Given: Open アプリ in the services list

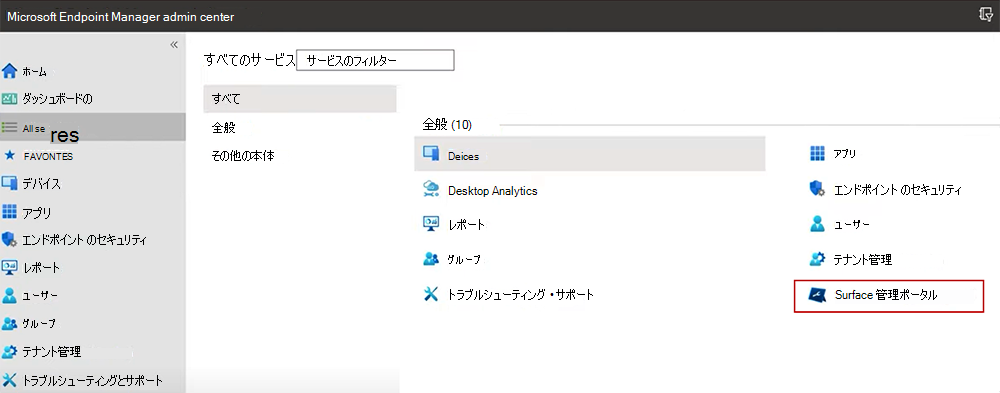Looking at the screenshot, I should click(845, 154).
